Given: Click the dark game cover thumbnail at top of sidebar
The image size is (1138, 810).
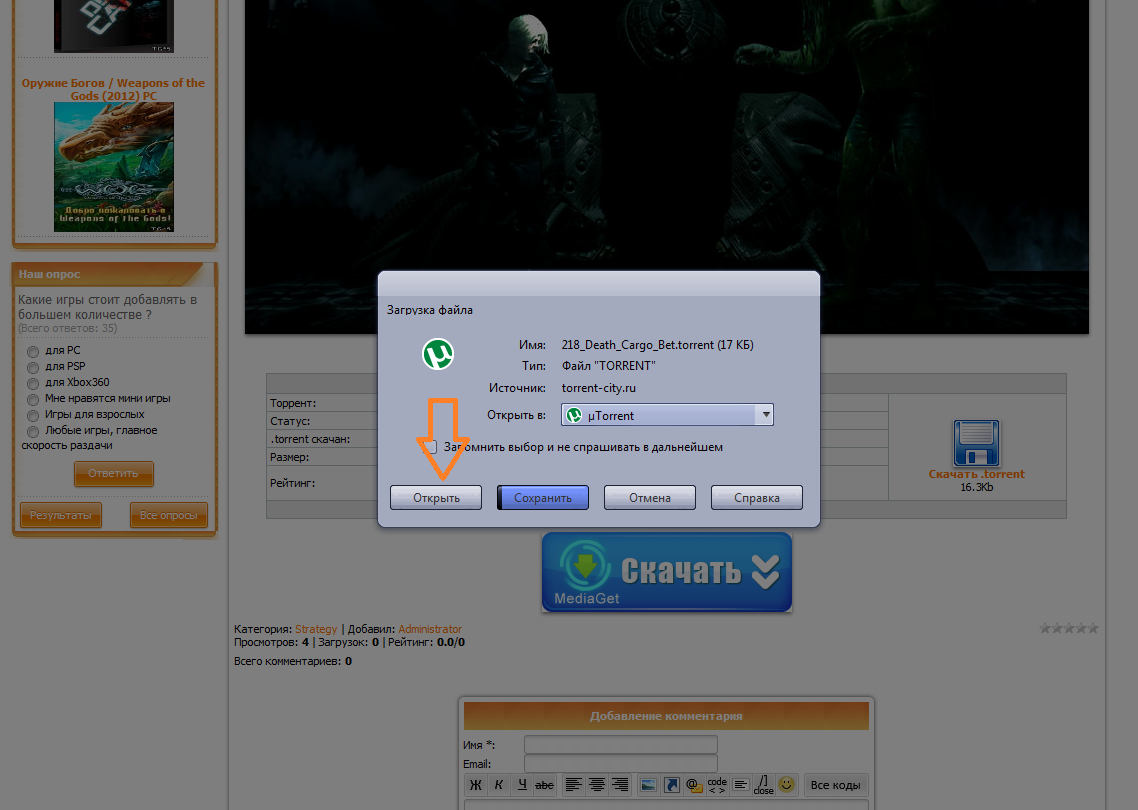Looking at the screenshot, I should tap(114, 26).
